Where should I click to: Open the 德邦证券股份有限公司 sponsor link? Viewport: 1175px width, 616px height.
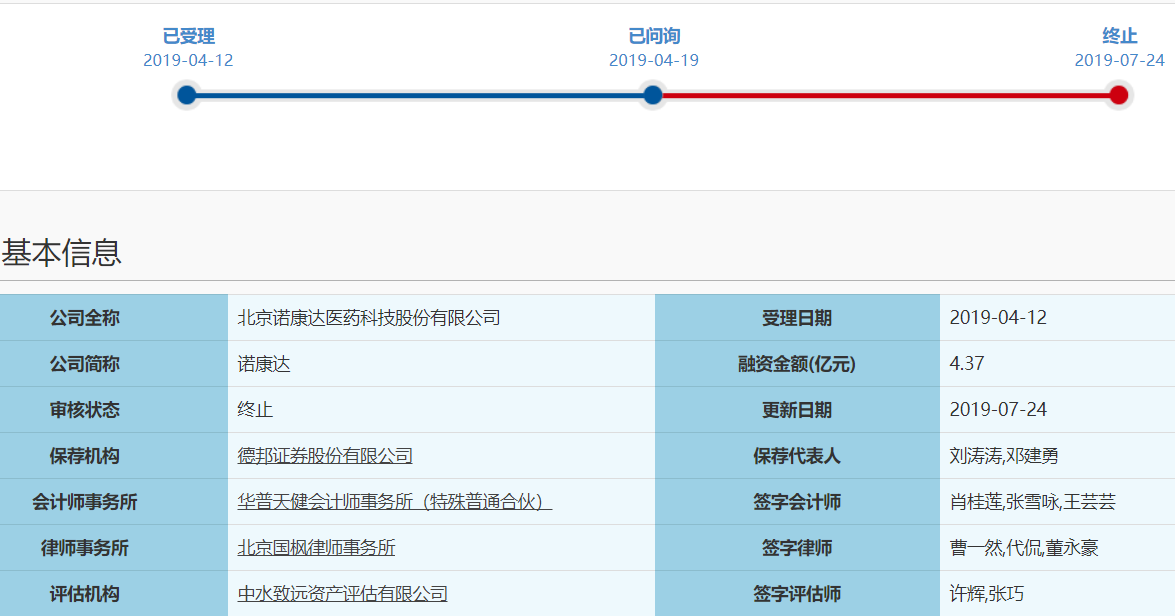pos(325,456)
